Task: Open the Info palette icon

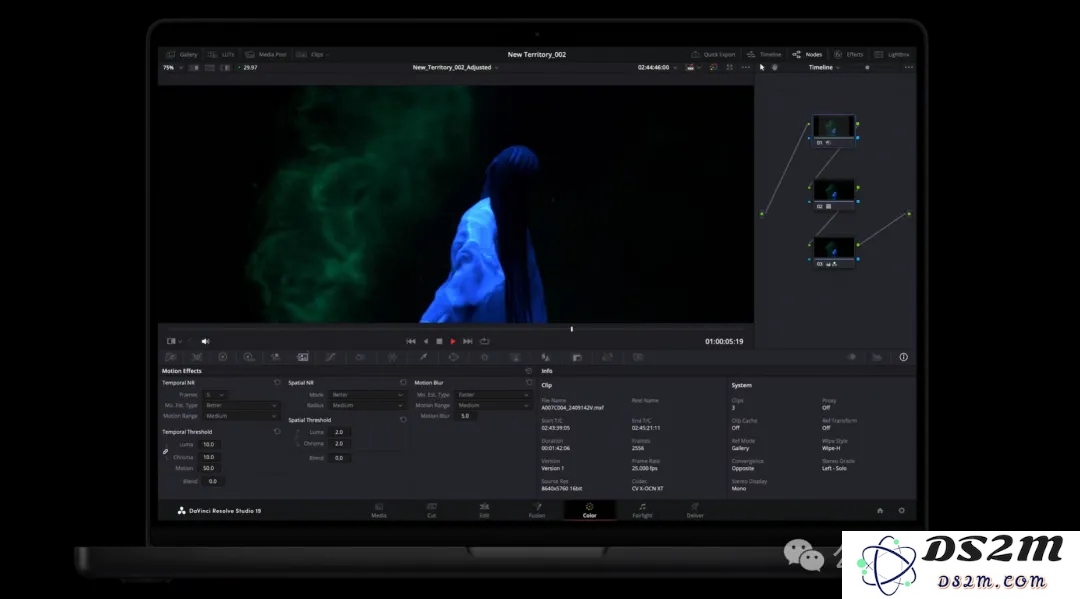Action: pos(903,357)
